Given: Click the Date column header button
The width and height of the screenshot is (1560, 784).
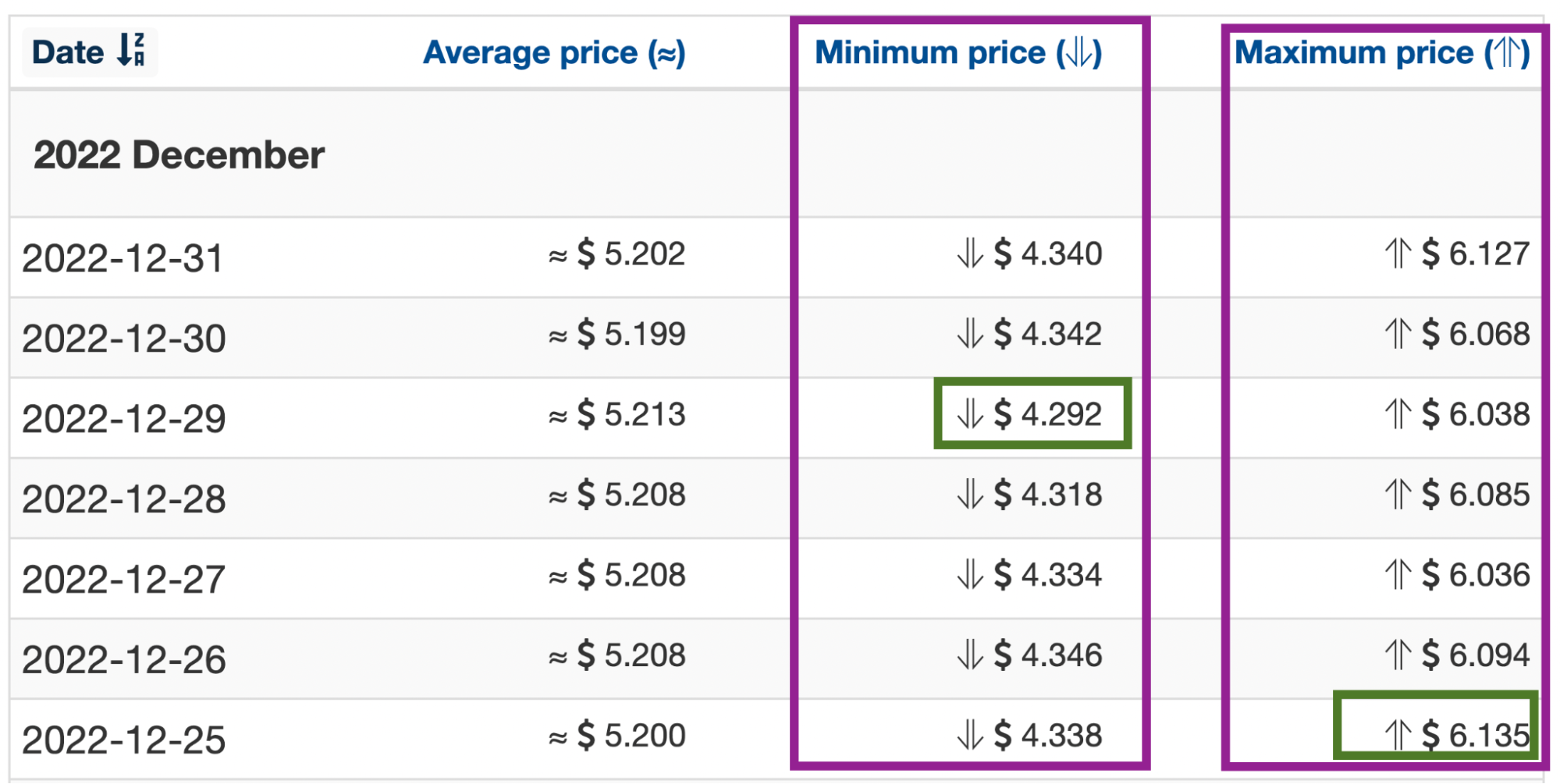Looking at the screenshot, I should tap(90, 51).
